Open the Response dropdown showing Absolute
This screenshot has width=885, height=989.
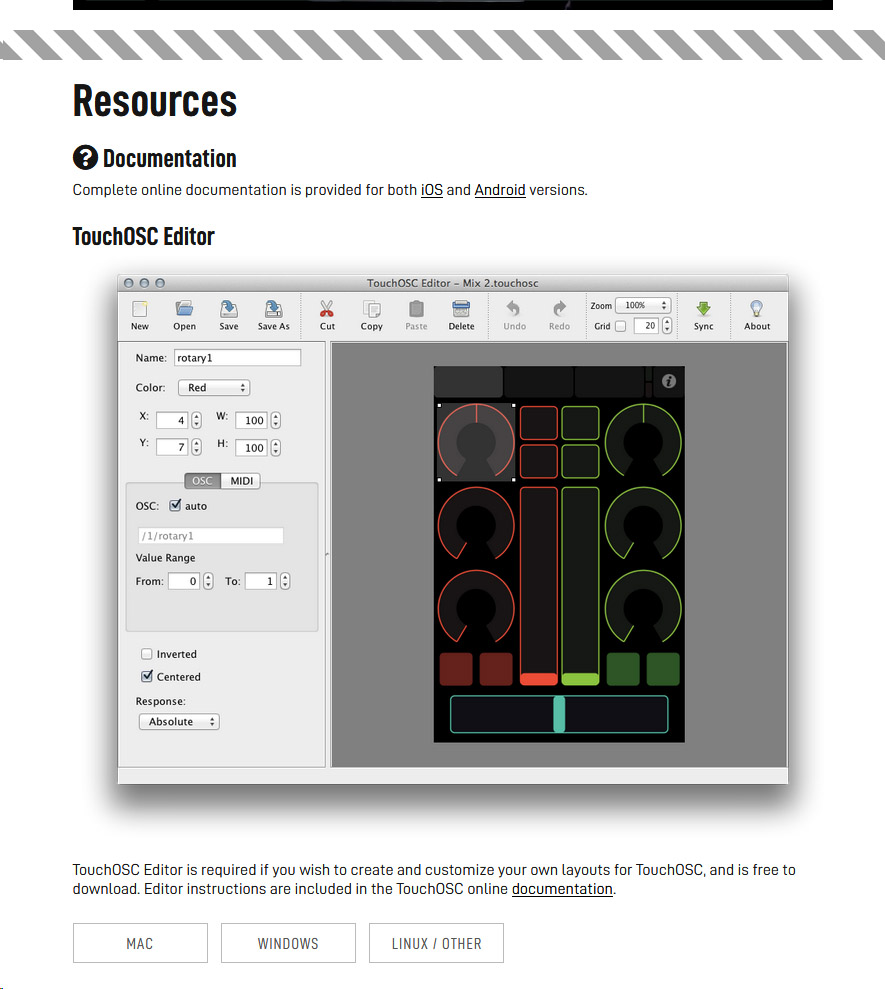point(179,722)
